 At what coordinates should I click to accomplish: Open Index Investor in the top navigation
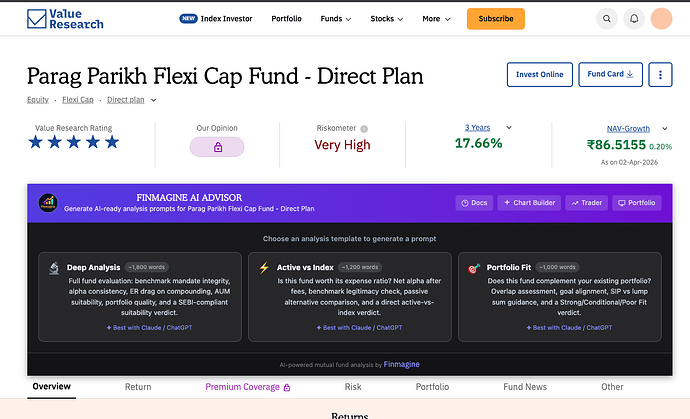(x=226, y=19)
